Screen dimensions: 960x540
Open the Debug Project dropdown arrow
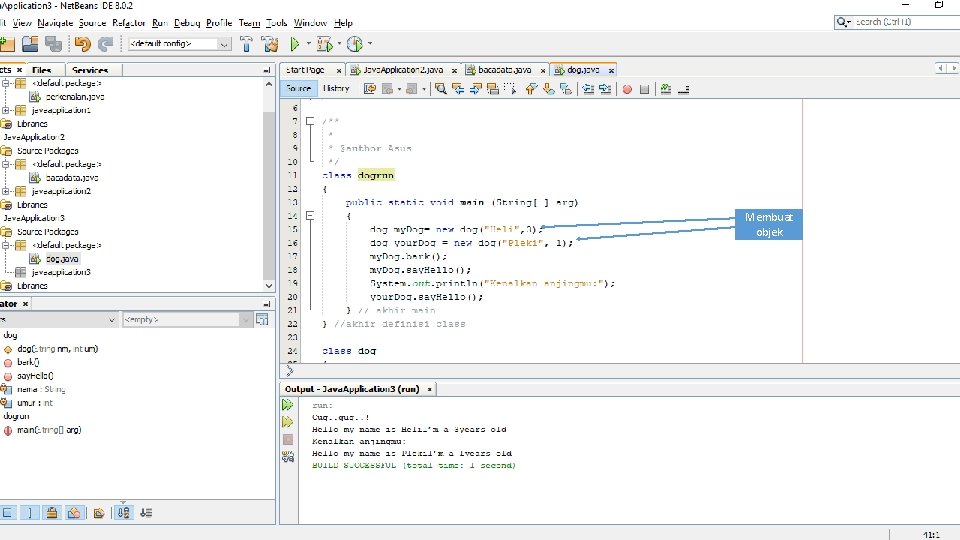tap(339, 43)
